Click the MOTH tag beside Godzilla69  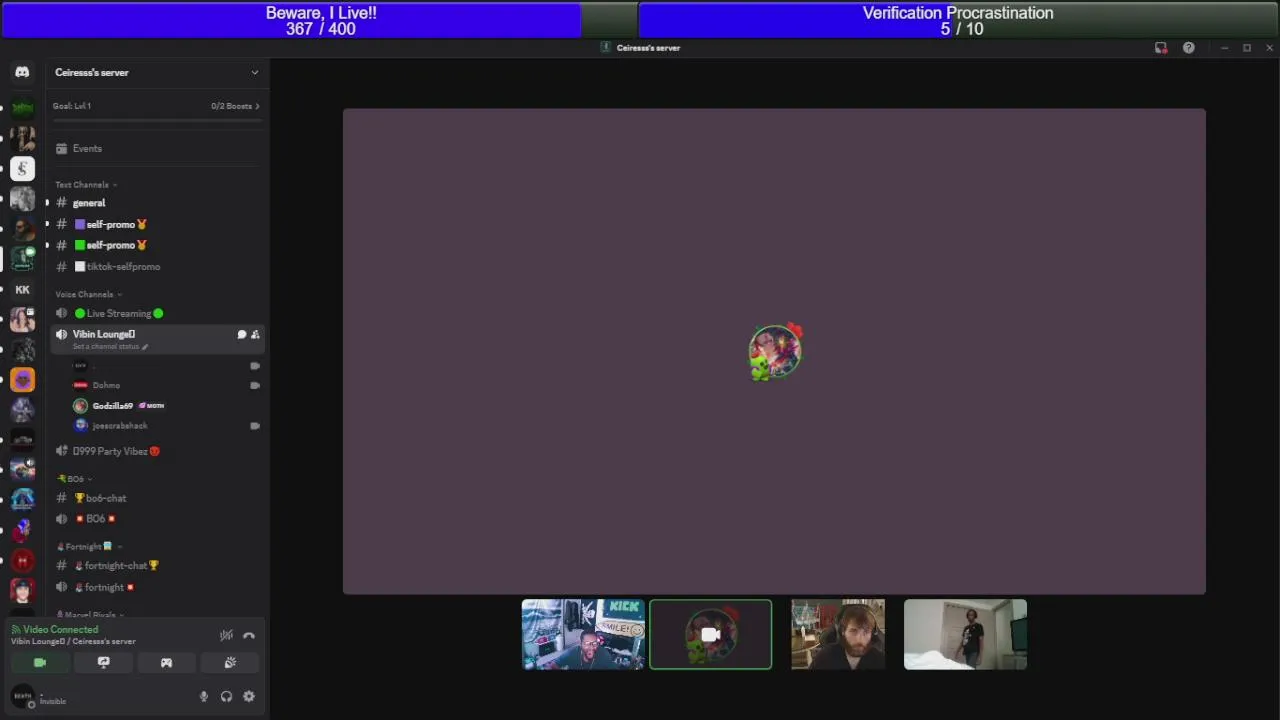[151, 406]
